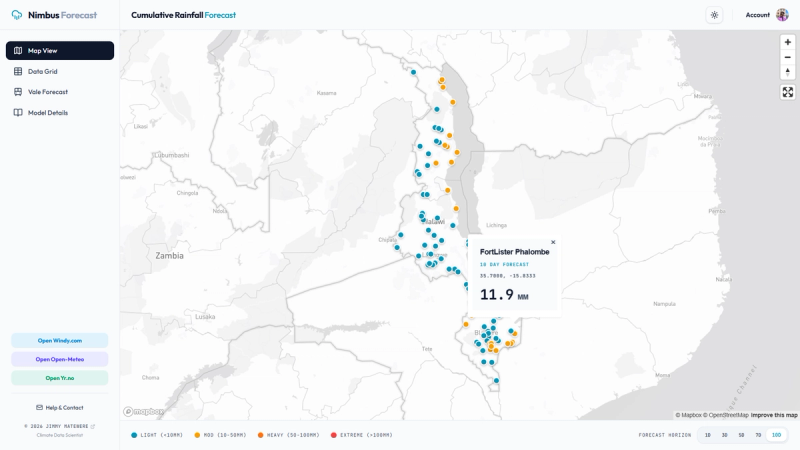Toggle the light/dark theme sun button
800x450 pixels.
pos(714,15)
